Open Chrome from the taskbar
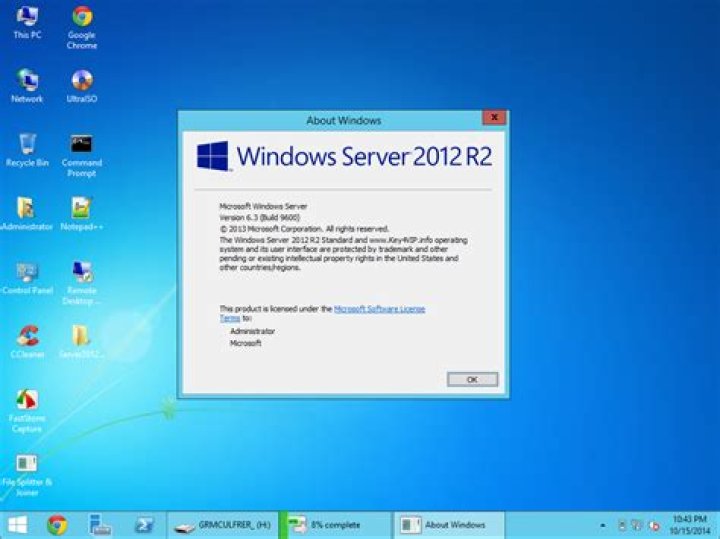The width and height of the screenshot is (720, 539). point(57,525)
